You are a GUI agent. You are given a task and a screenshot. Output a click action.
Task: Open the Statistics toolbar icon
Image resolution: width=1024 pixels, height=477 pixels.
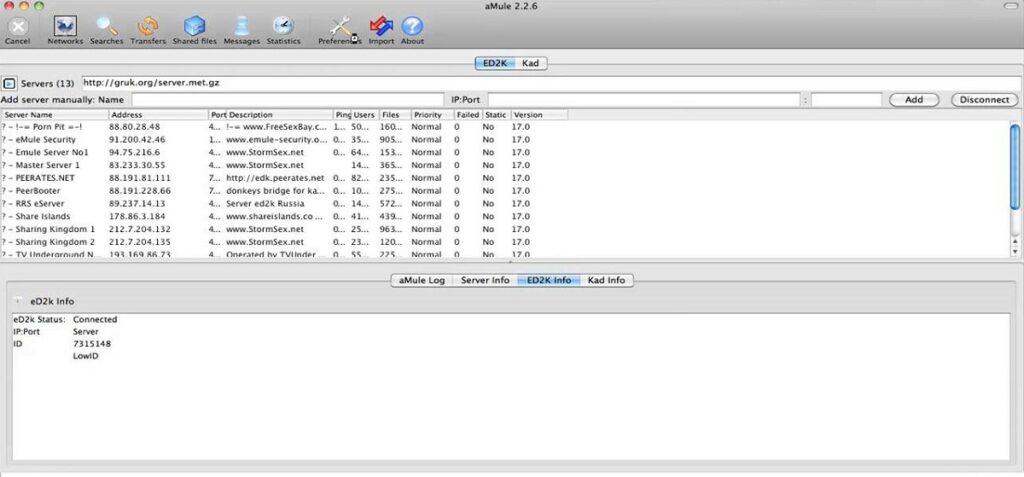point(283,26)
